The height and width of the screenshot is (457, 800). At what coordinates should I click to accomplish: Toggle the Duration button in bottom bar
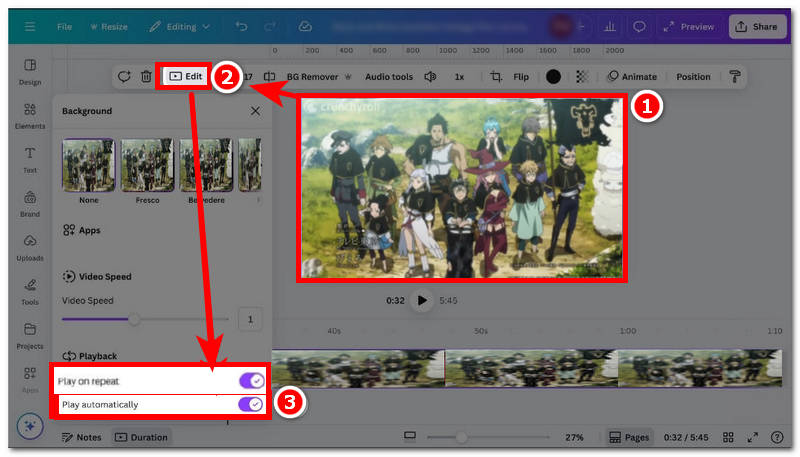[141, 437]
